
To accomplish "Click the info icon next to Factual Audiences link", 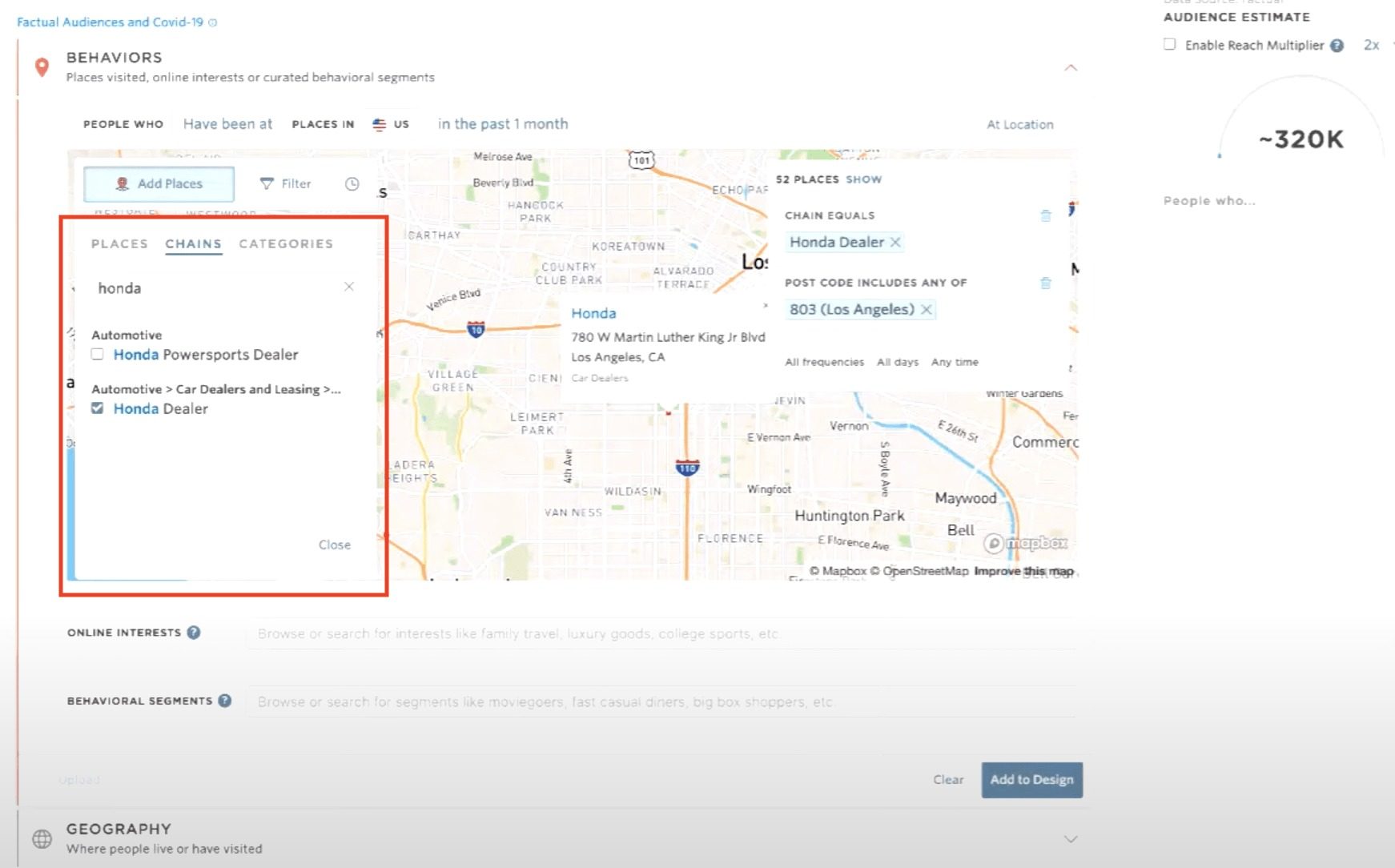I will (212, 22).
